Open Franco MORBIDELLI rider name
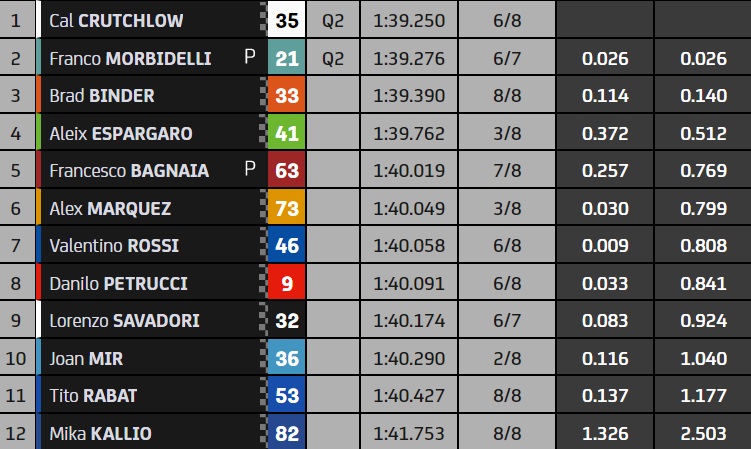The height and width of the screenshot is (449, 751). click(x=130, y=58)
